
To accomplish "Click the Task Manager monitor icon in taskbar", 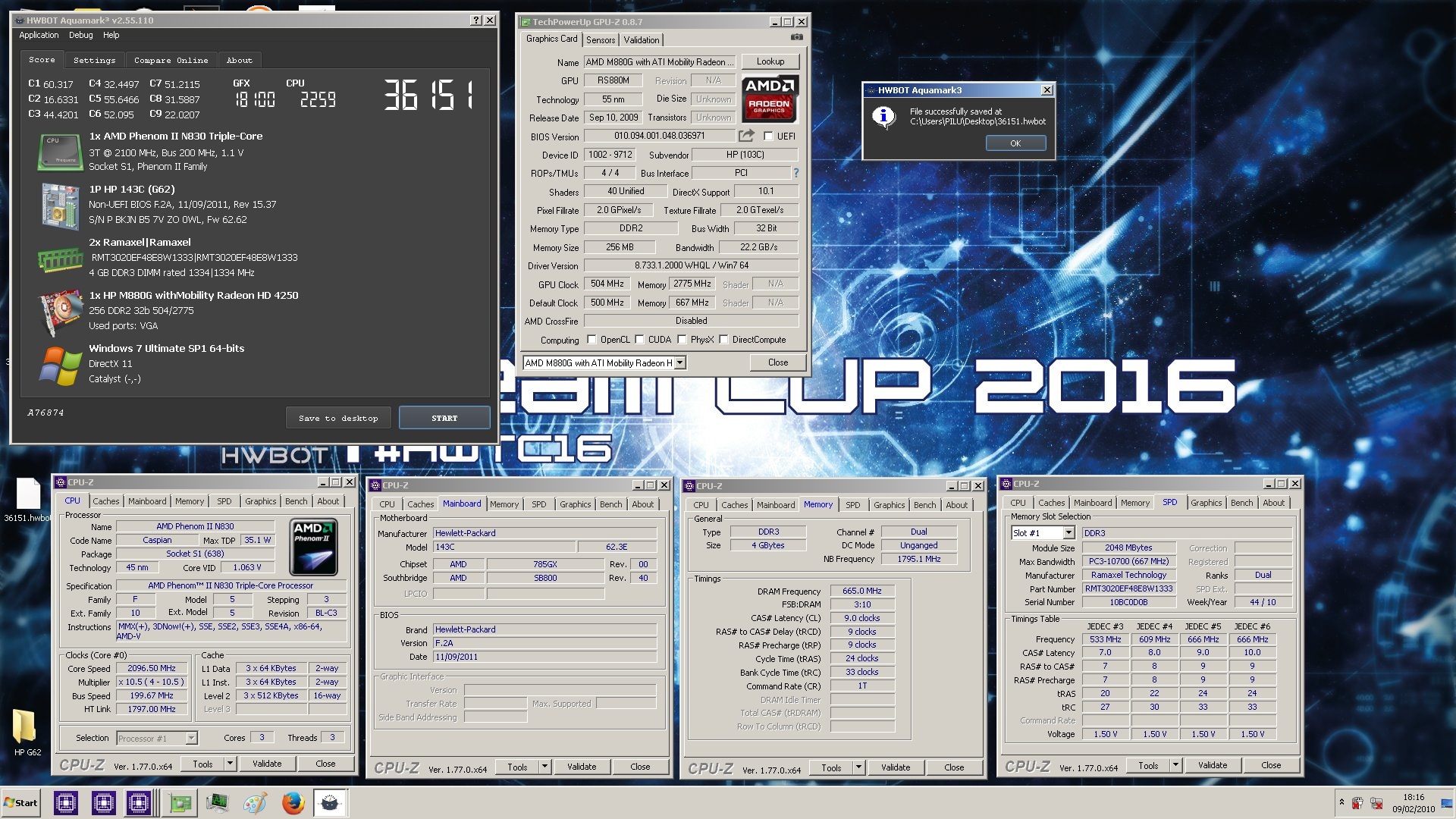I will pos(217,803).
